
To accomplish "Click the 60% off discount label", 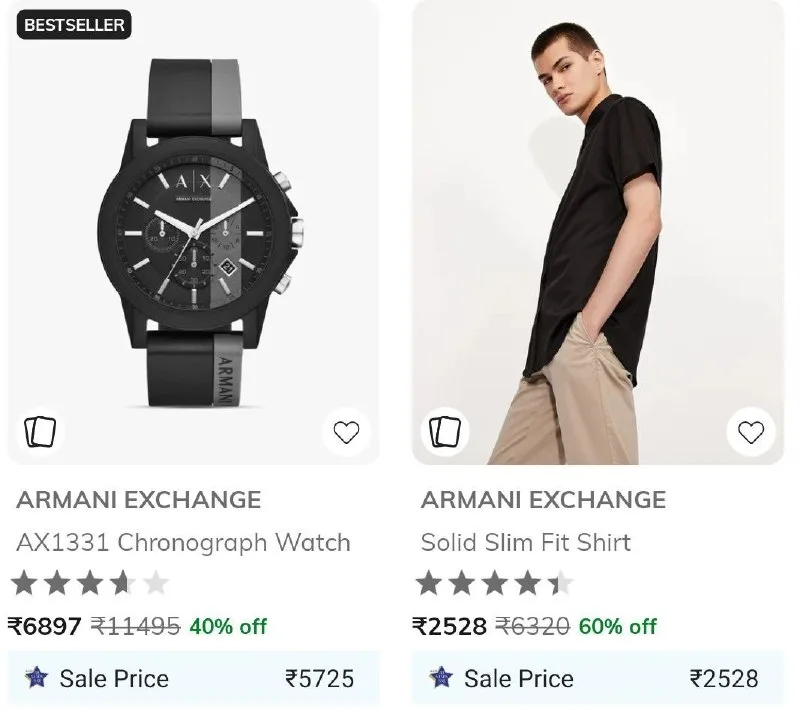I will point(617,626).
